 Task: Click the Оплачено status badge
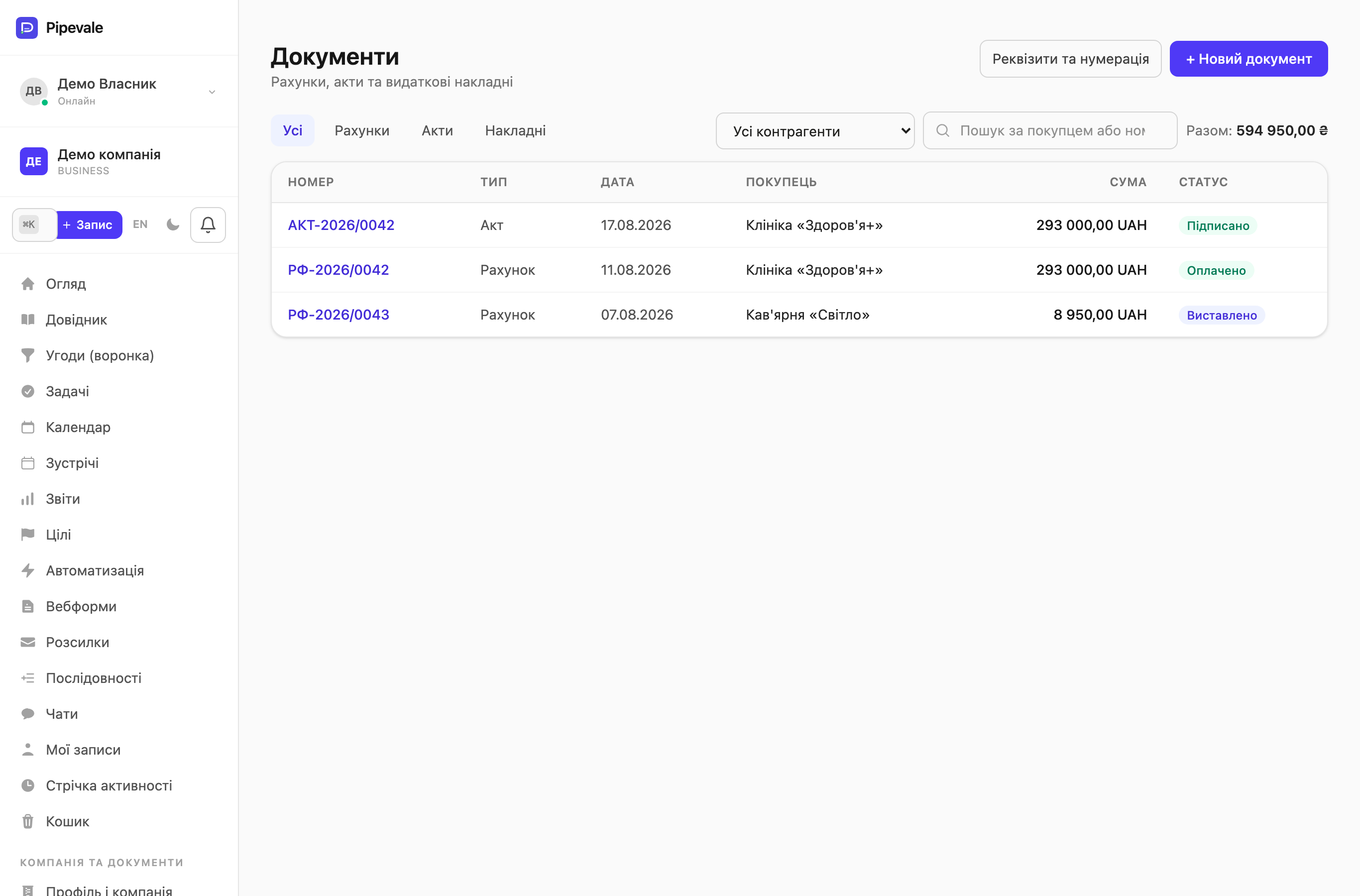(1216, 270)
